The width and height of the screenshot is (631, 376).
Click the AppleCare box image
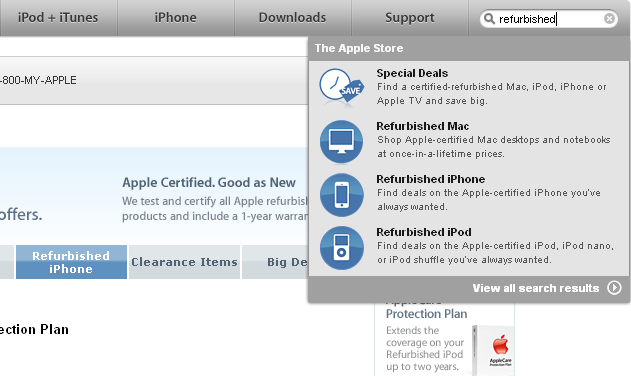click(x=494, y=349)
